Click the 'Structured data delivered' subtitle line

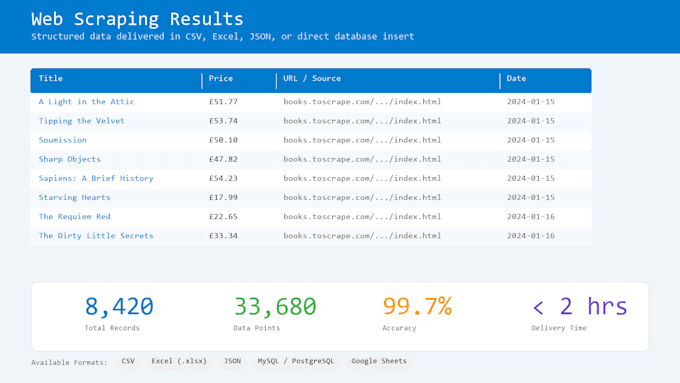coord(222,36)
